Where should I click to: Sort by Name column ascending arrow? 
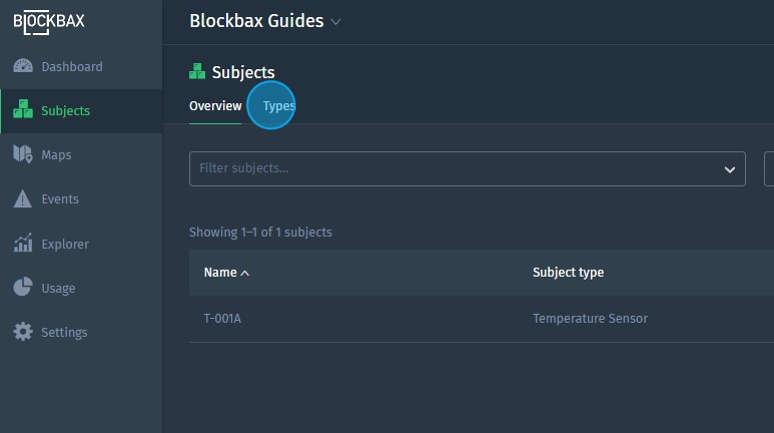245,273
